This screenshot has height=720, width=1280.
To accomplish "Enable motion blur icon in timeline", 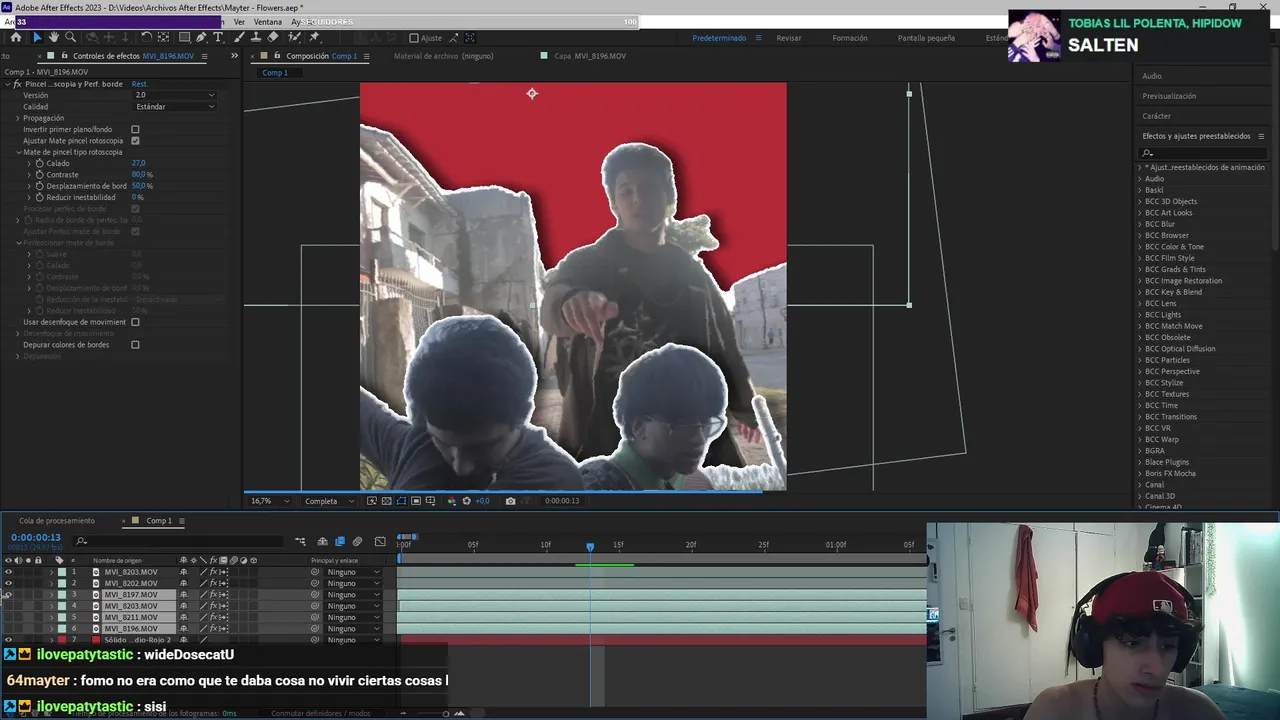I will [357, 541].
